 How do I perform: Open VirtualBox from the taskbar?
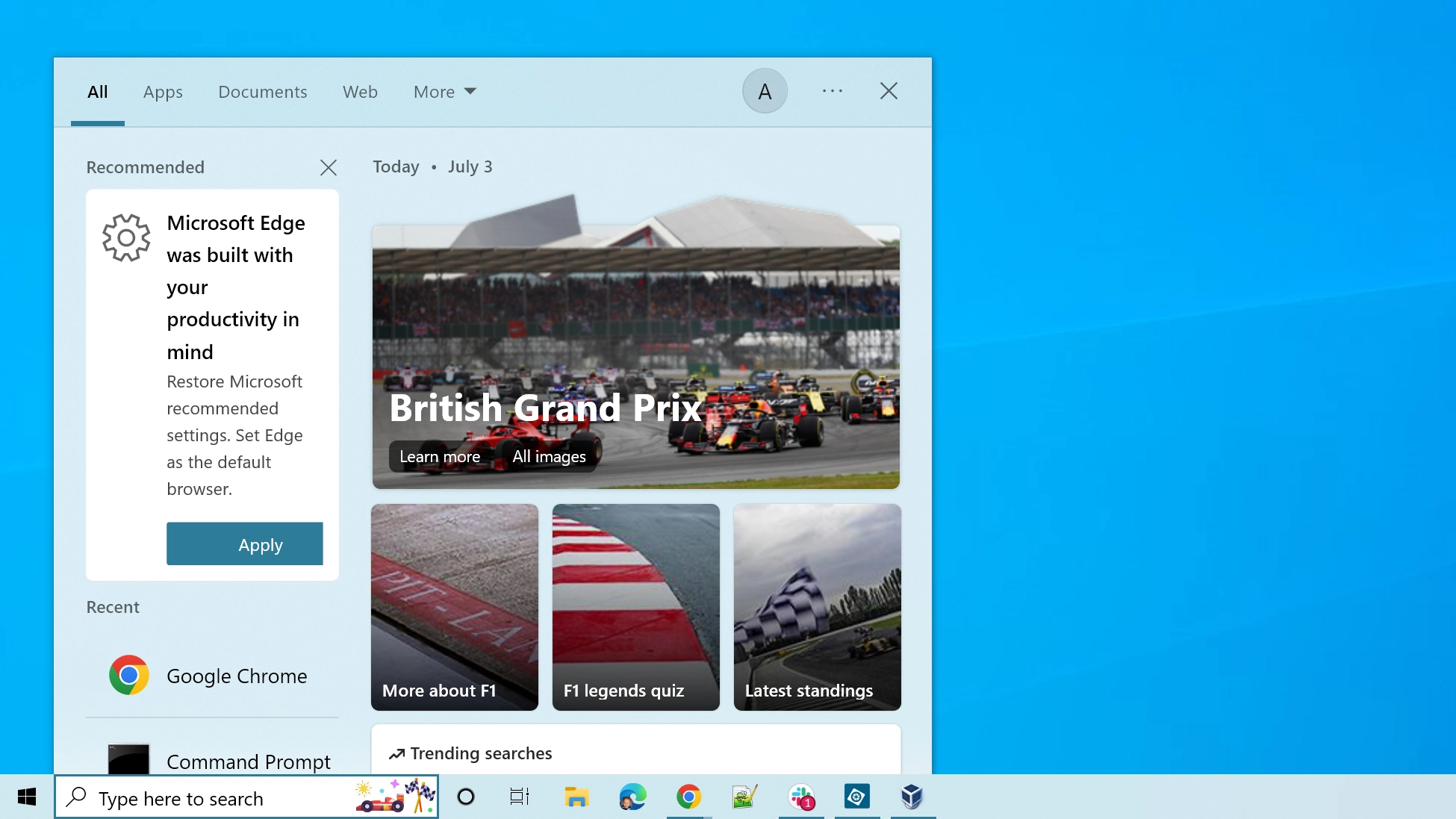click(912, 797)
